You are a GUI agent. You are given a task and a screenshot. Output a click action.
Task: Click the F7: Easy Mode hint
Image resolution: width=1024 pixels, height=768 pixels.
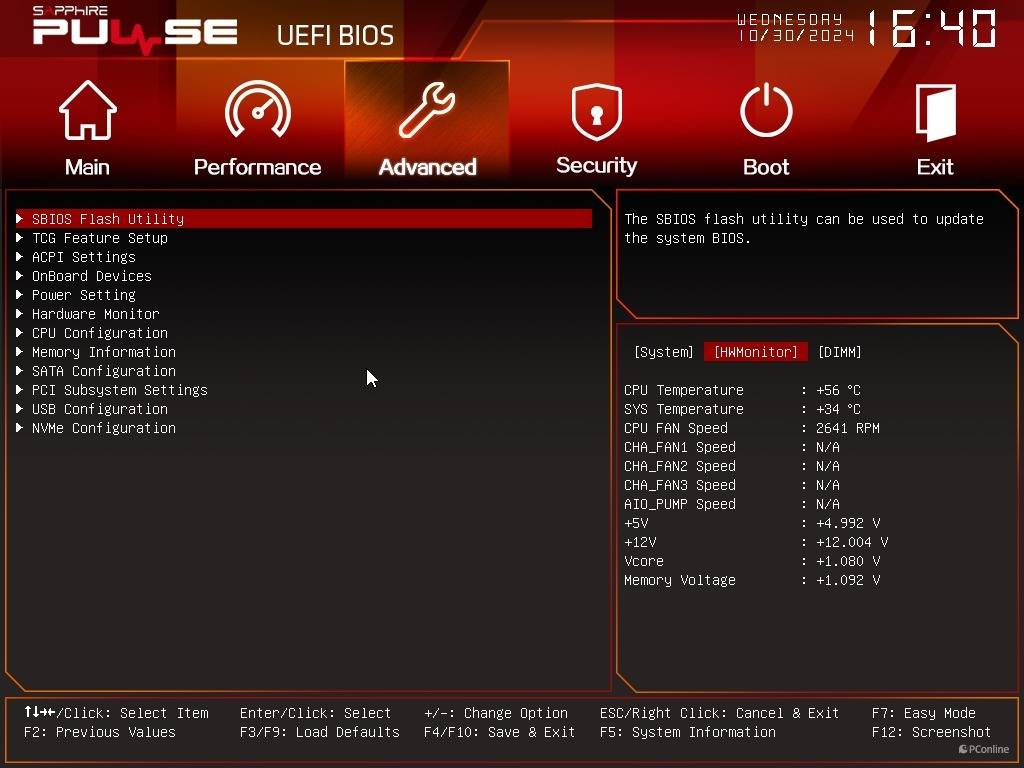point(923,713)
